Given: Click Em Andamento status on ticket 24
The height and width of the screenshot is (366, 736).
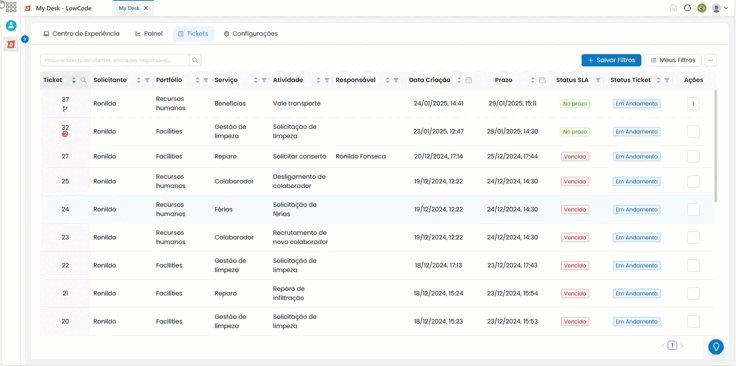Looking at the screenshot, I should 636,209.
